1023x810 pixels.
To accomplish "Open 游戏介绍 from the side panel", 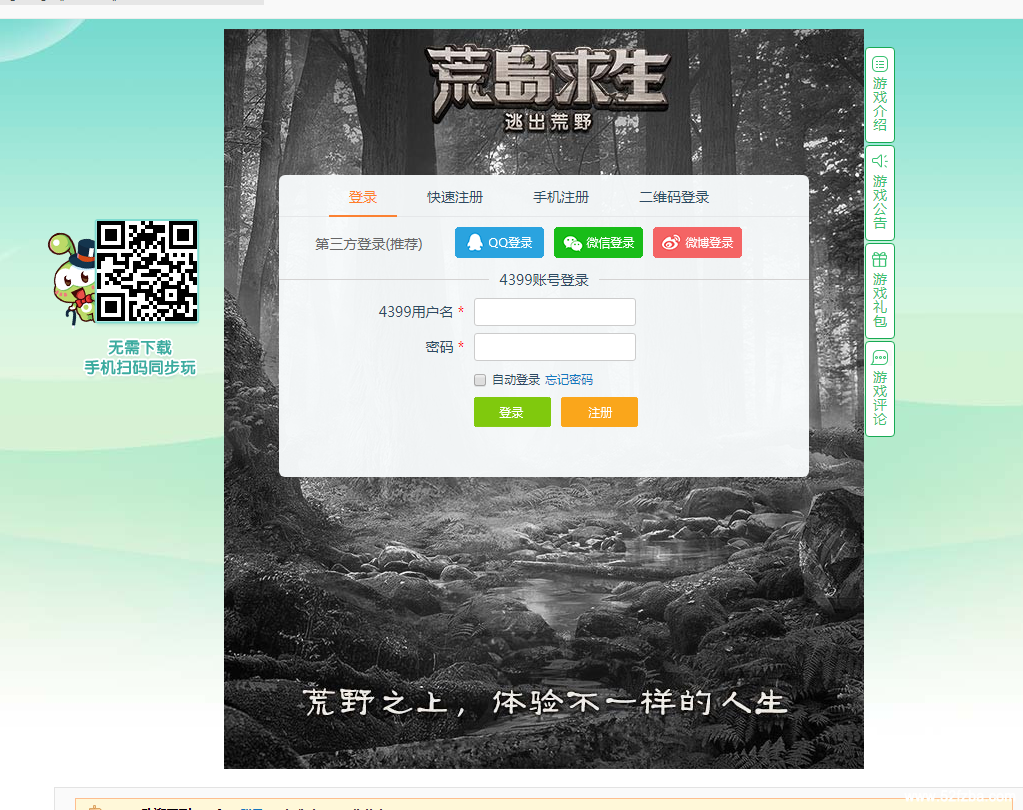I will click(879, 95).
